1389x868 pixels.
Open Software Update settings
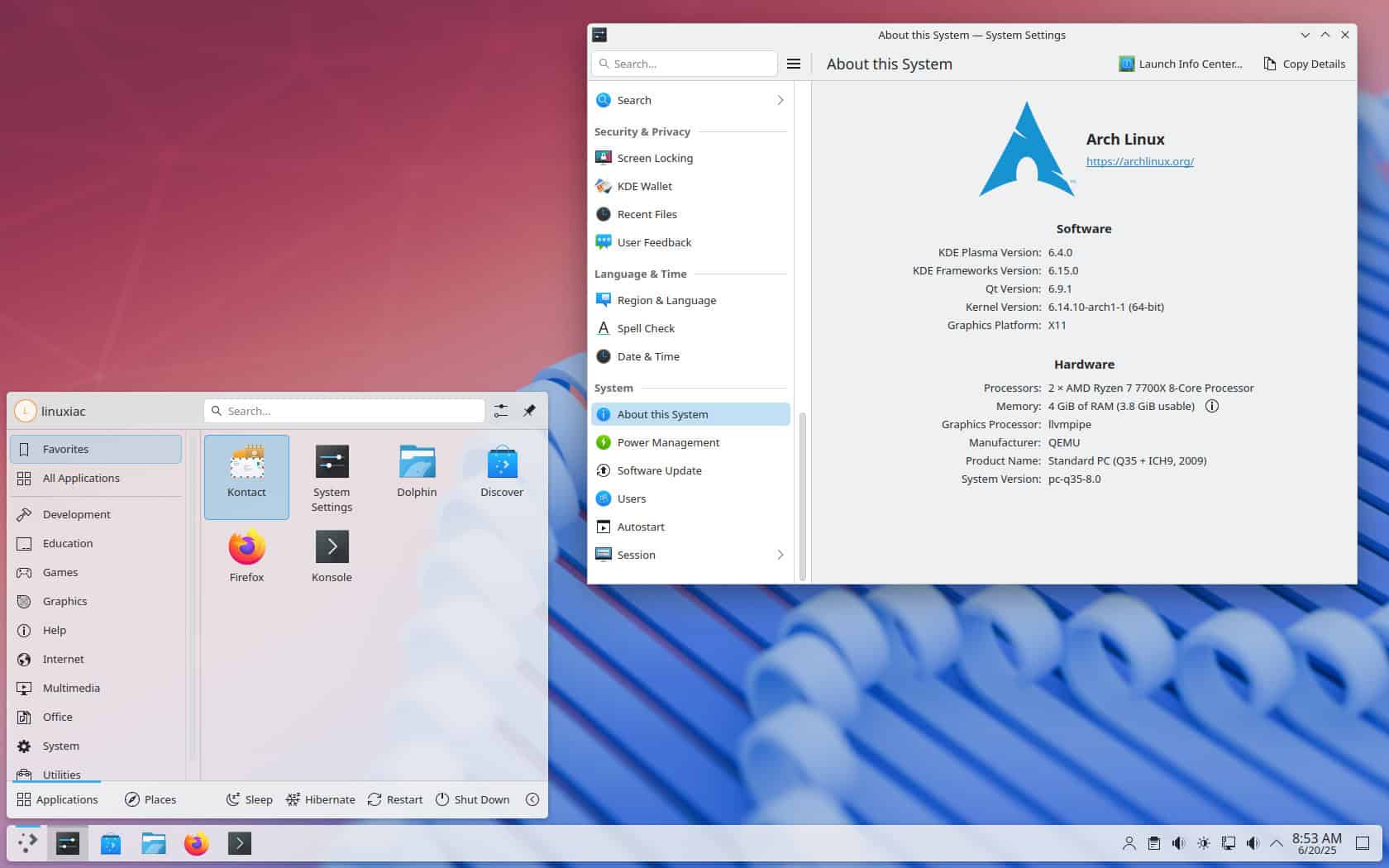(x=659, y=470)
